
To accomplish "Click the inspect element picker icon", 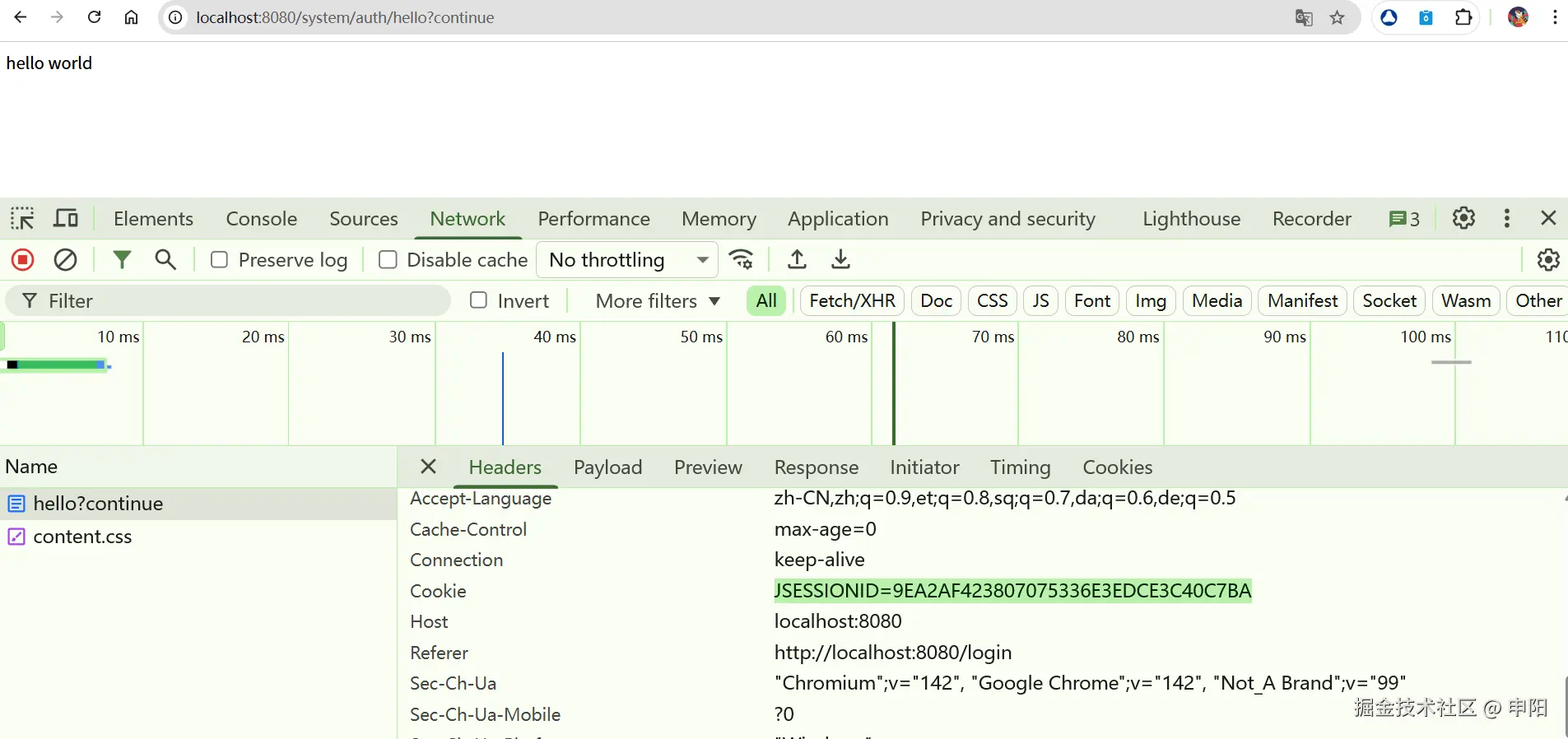I will (x=22, y=219).
